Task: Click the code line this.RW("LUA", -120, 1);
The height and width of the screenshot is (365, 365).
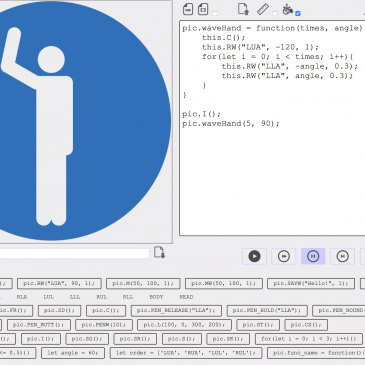Action: (260, 47)
